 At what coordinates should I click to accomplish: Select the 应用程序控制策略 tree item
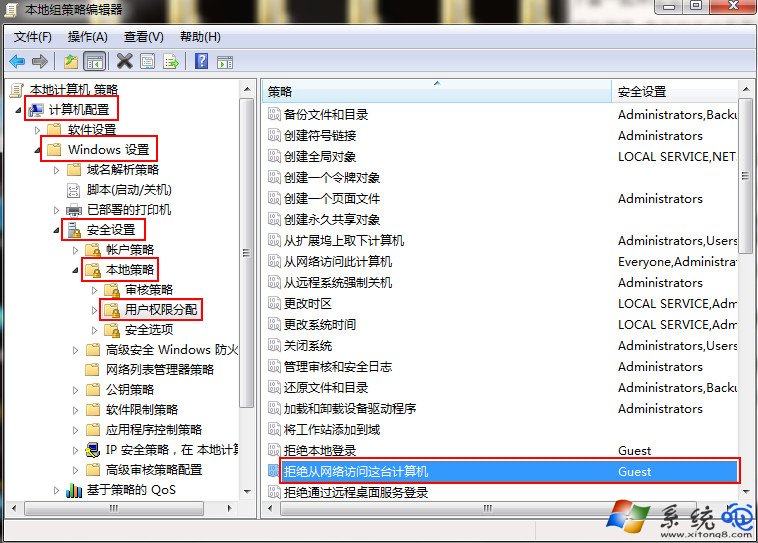(x=154, y=430)
